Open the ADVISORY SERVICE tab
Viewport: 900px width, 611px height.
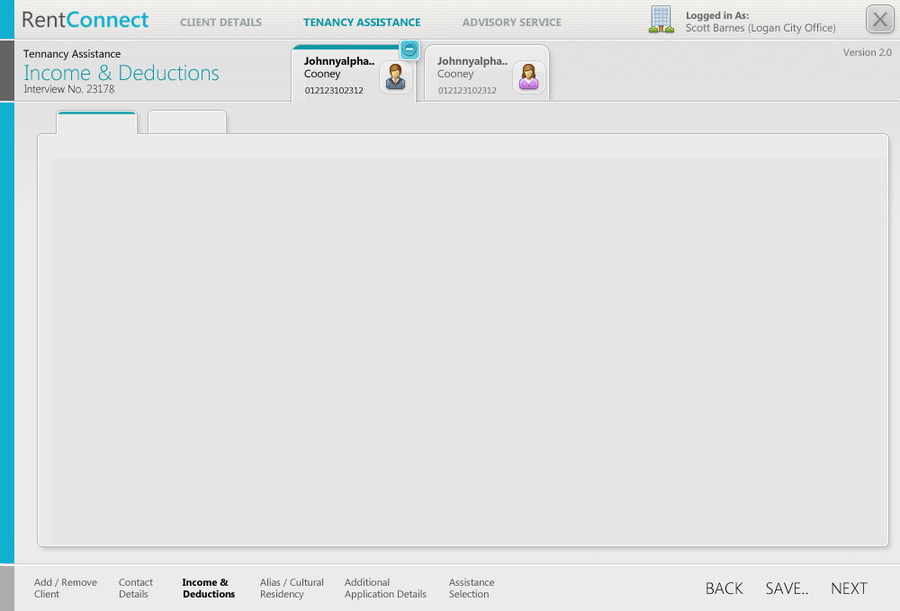(511, 21)
